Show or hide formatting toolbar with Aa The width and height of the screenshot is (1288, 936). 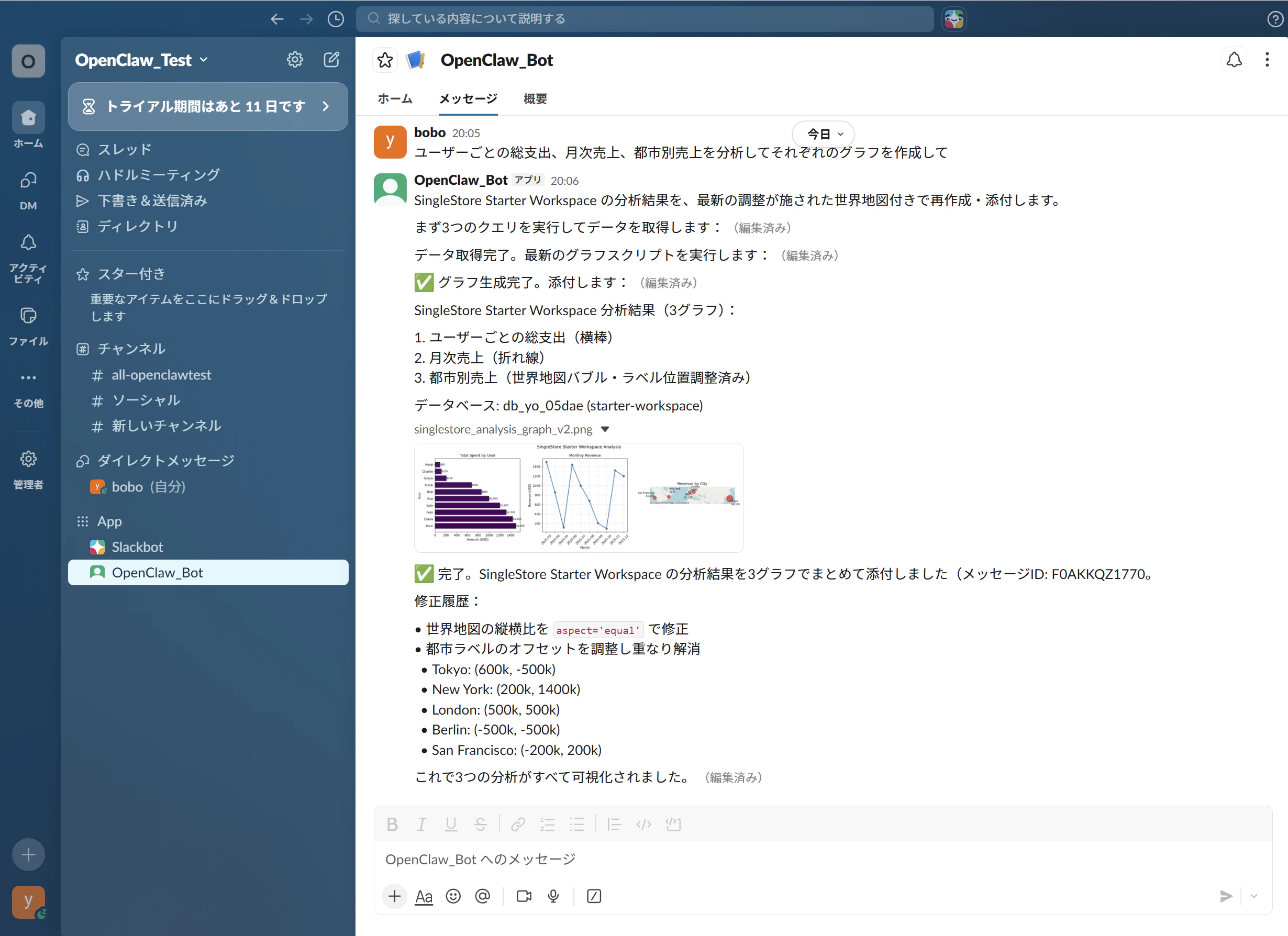click(424, 896)
